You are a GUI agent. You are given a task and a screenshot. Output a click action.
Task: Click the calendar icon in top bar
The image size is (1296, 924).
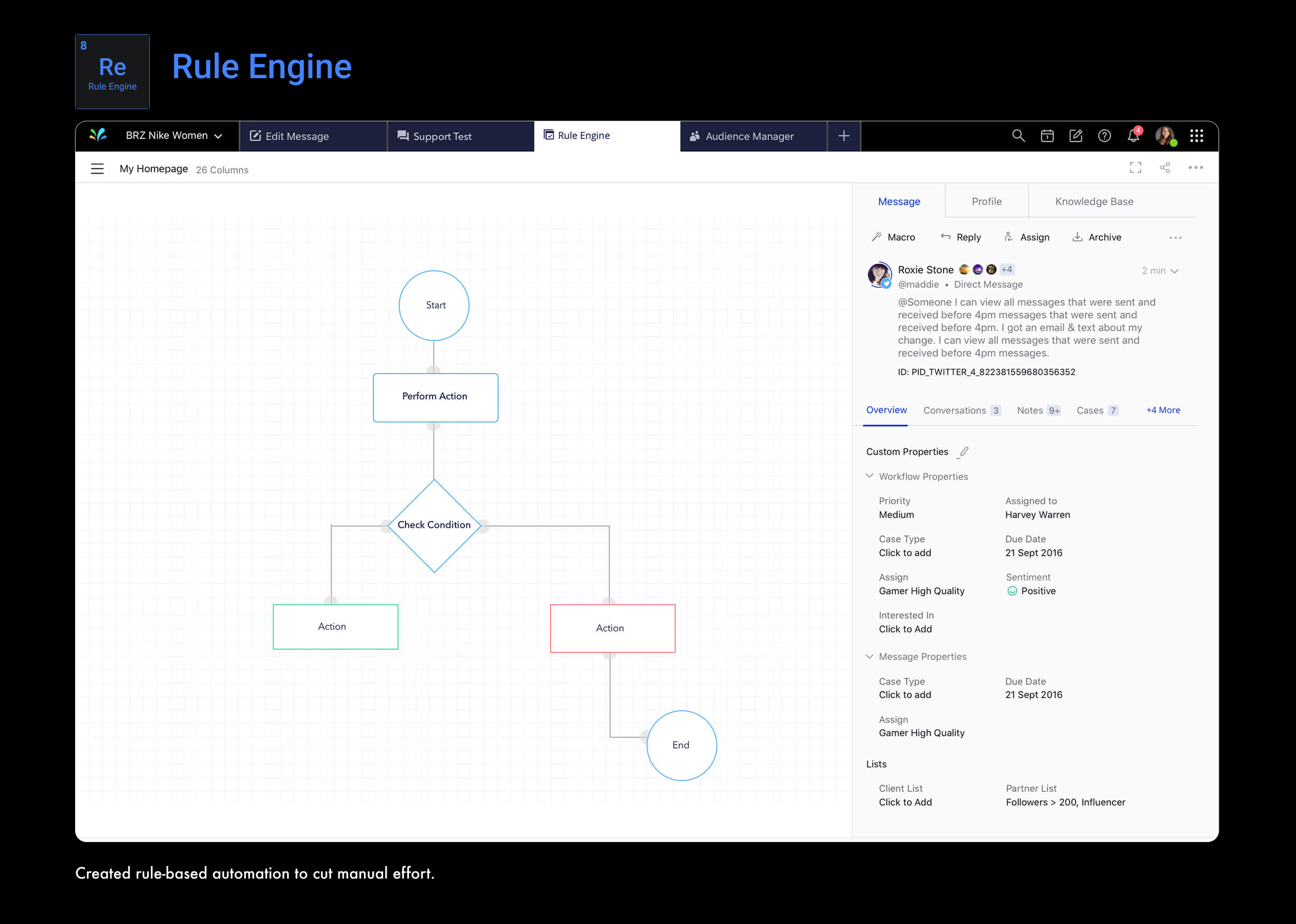(1047, 136)
